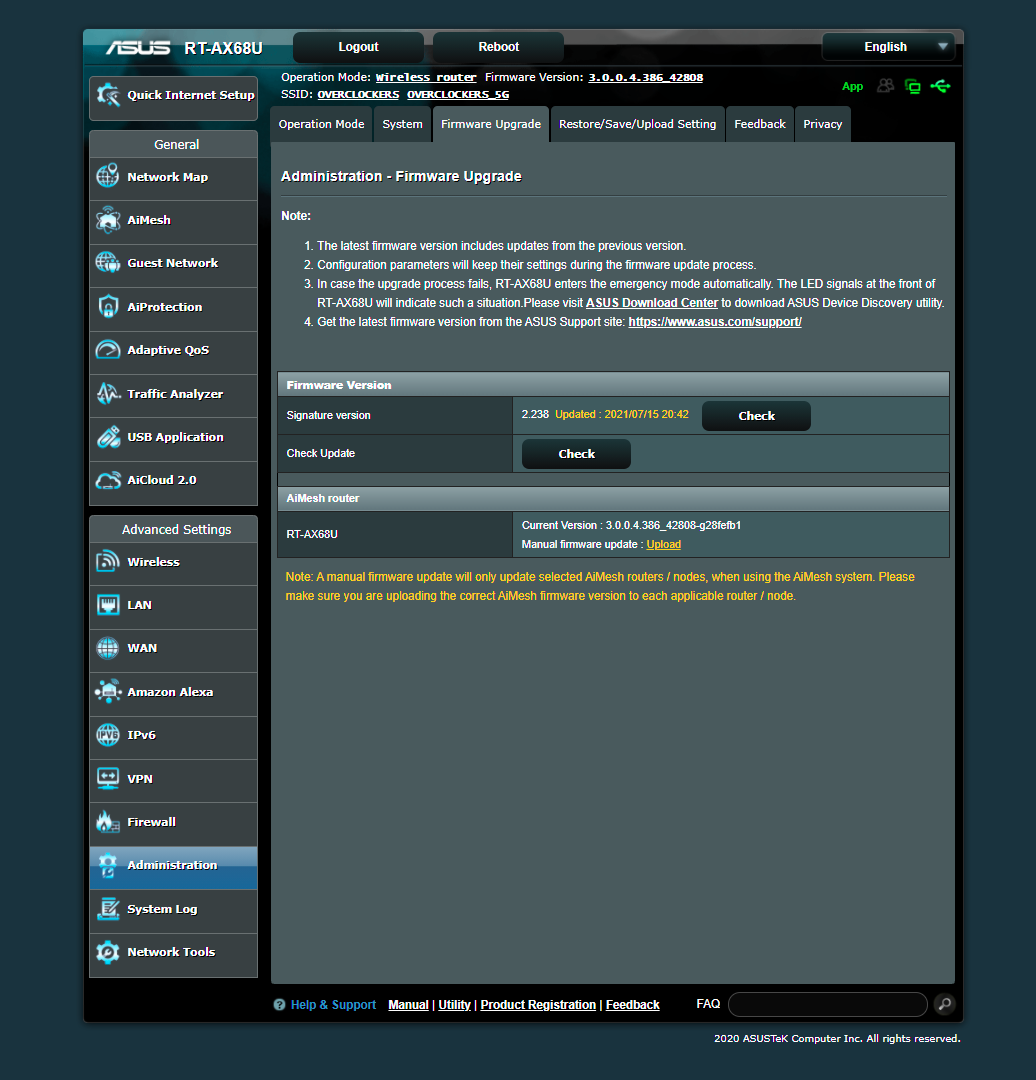
Task: Open Product Registration footer link
Action: 538,1005
